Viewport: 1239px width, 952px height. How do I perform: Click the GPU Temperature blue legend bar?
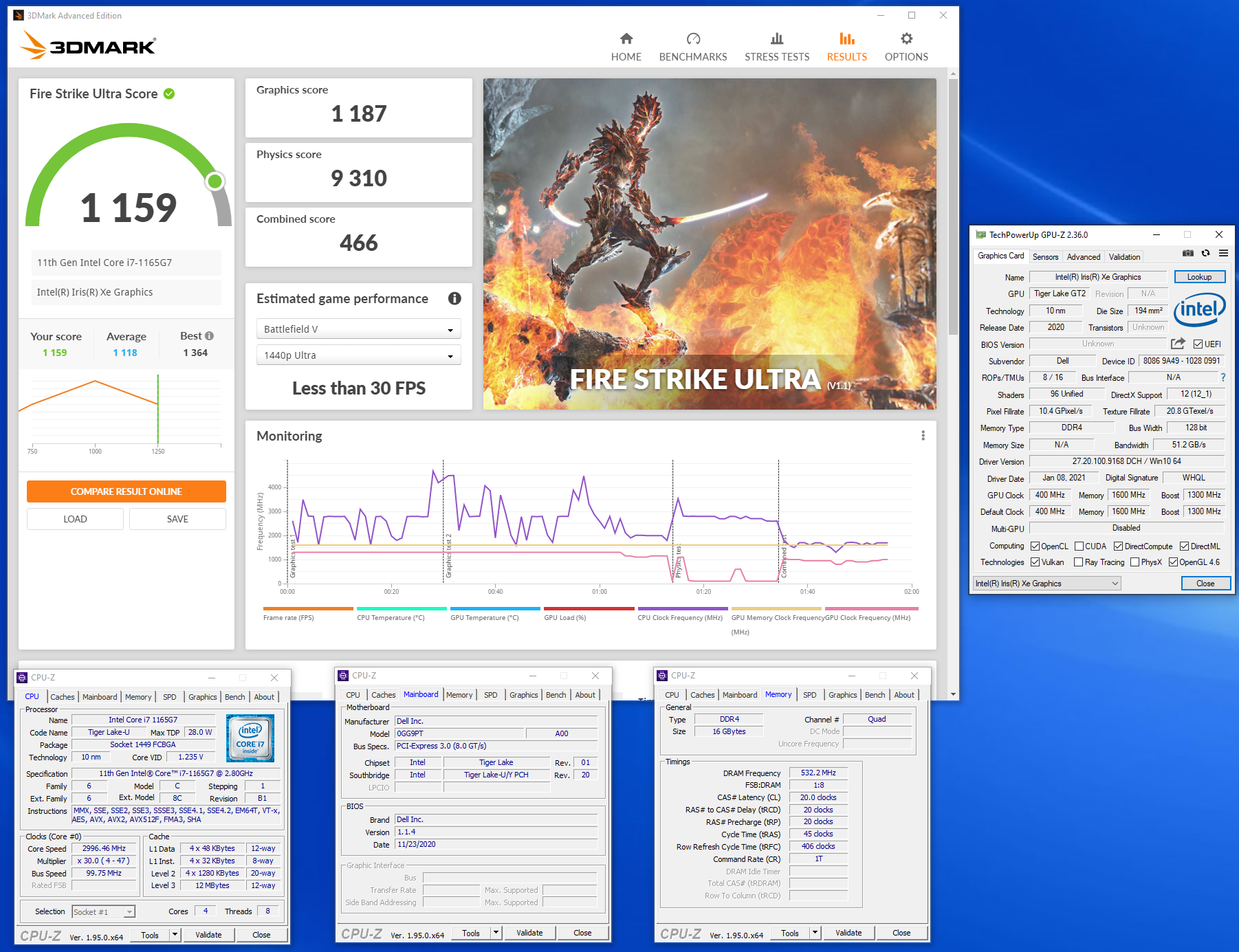click(495, 608)
